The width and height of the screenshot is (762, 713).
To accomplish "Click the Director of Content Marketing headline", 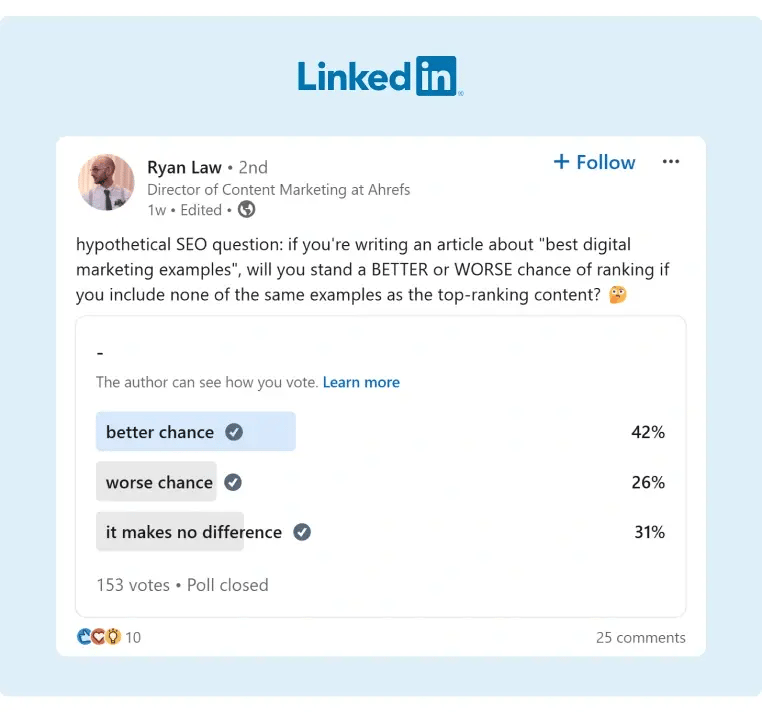I will click(x=278, y=189).
